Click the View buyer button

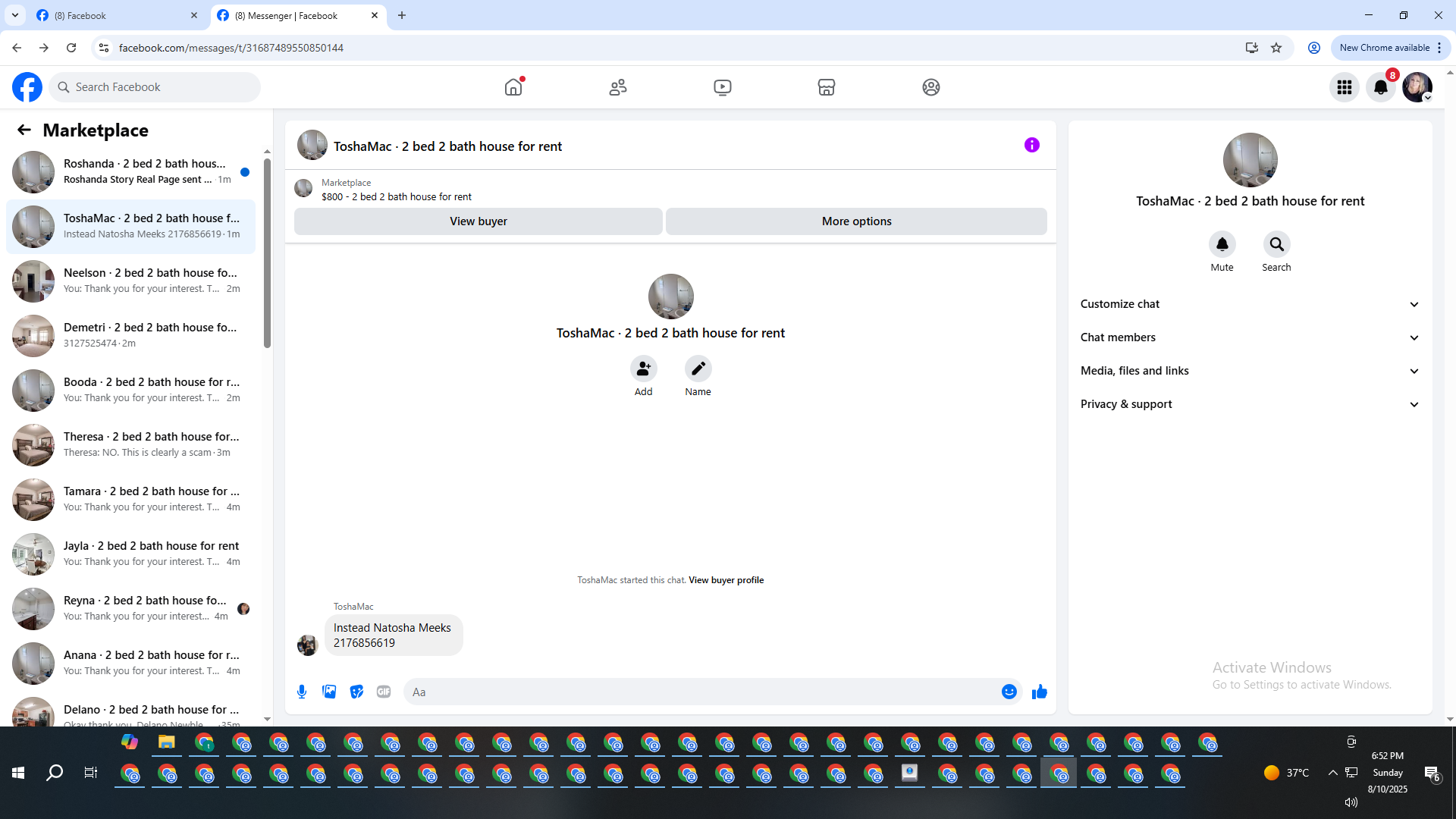[x=478, y=221]
